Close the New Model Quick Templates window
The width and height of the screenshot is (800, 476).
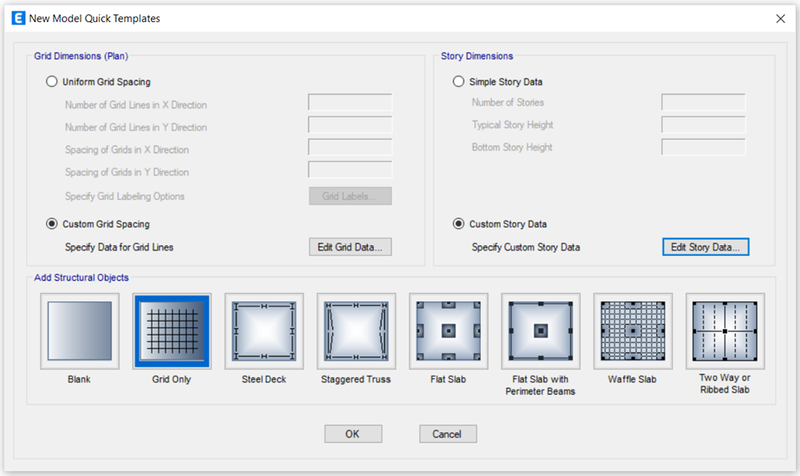[779, 18]
